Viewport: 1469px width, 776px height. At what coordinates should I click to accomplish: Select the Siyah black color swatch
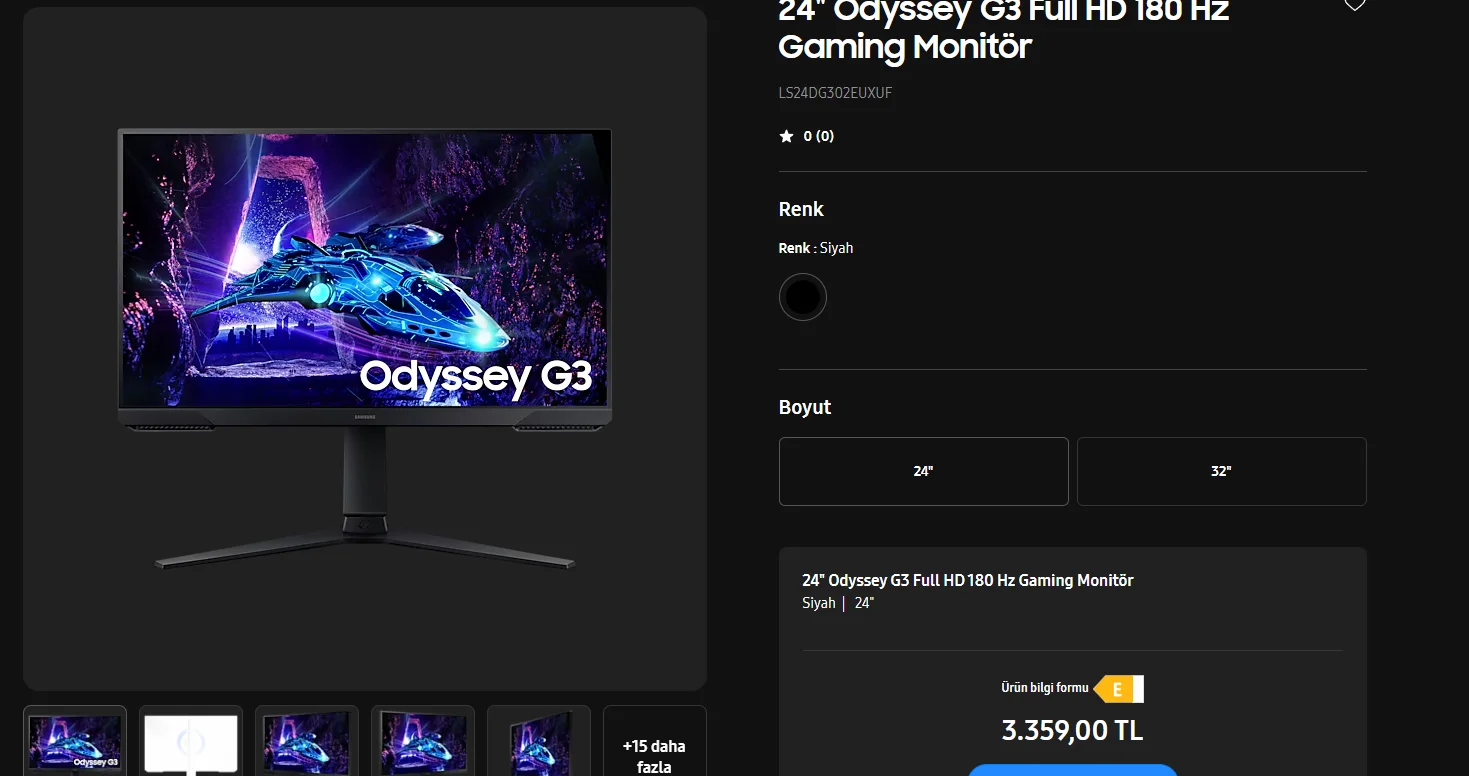[x=802, y=297]
